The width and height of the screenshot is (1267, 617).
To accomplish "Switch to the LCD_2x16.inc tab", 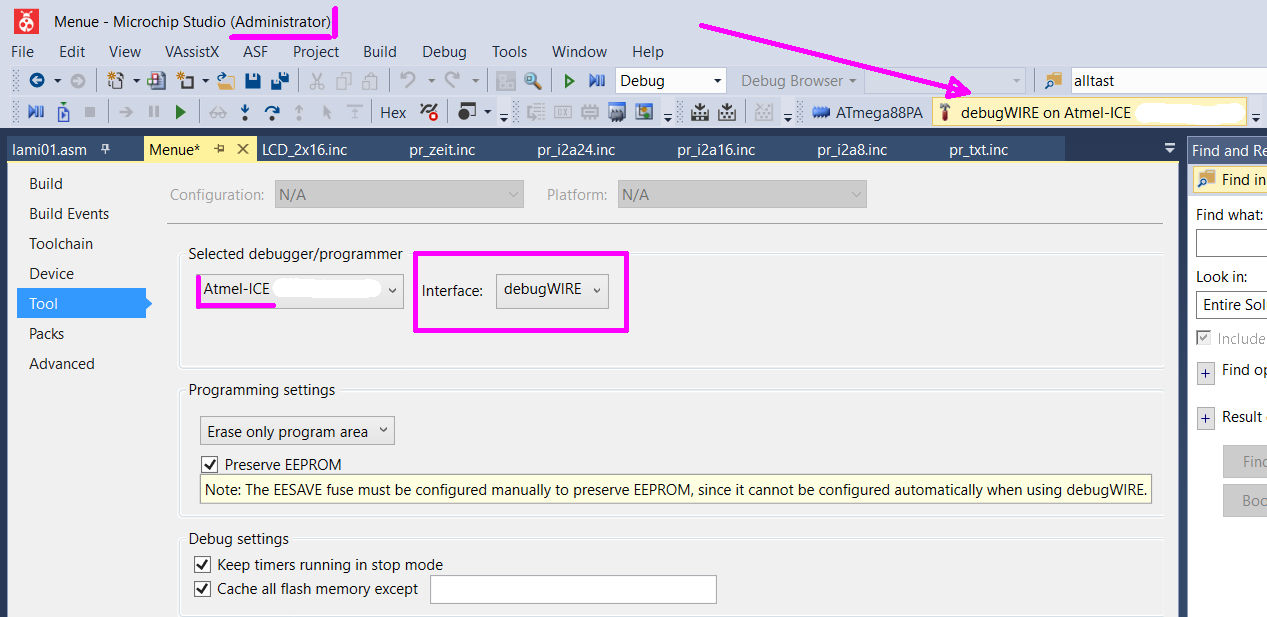I will (x=305, y=150).
